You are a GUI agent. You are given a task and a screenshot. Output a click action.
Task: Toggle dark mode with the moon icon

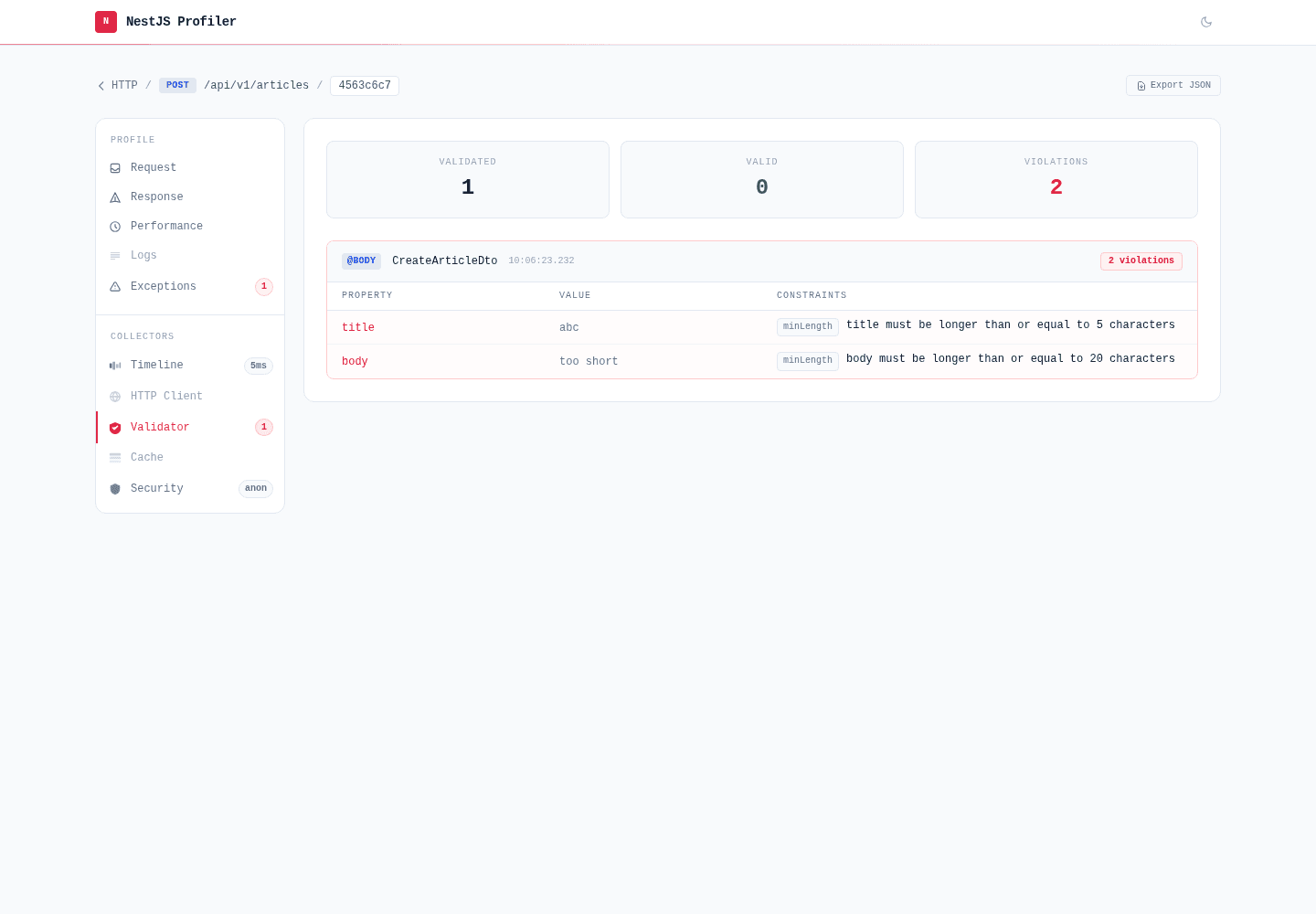(x=1206, y=22)
